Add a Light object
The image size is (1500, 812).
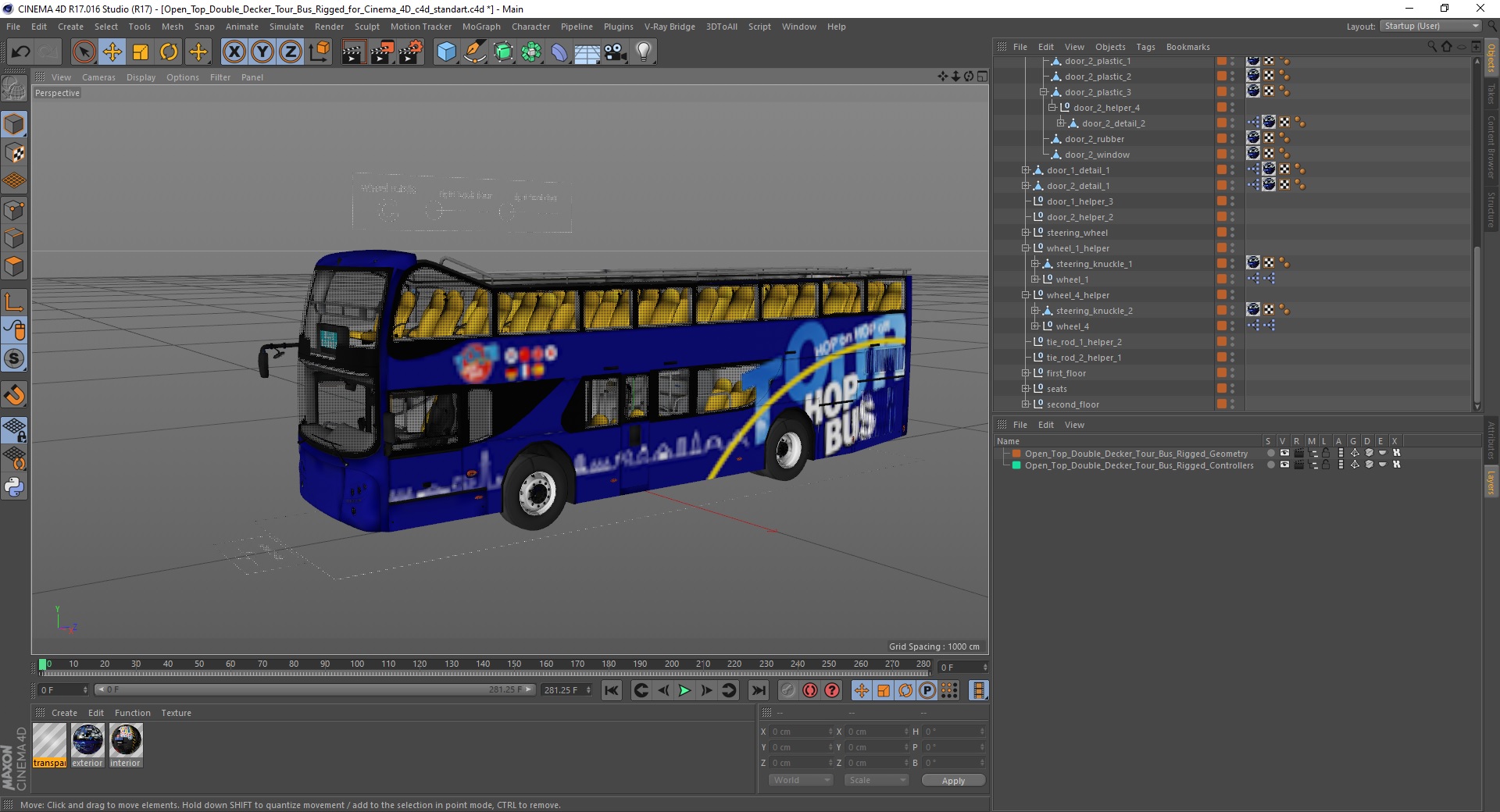click(644, 52)
